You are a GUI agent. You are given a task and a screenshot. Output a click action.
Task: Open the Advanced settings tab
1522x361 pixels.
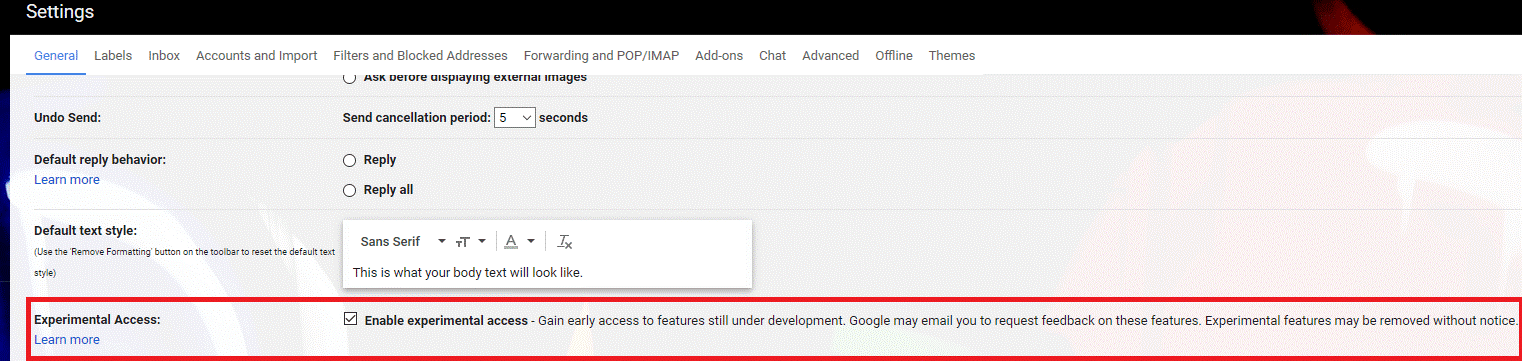coord(830,56)
